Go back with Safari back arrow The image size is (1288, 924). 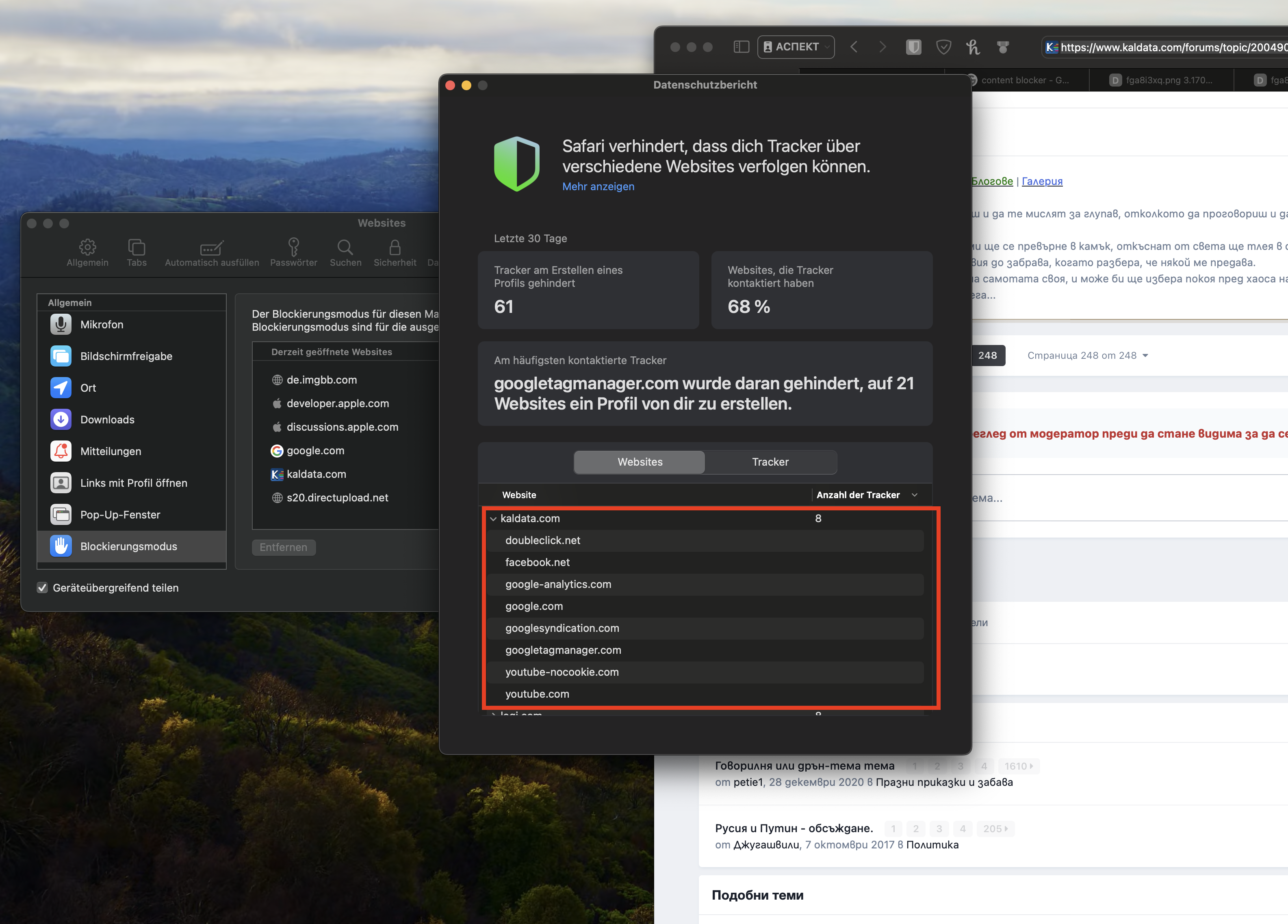point(854,47)
